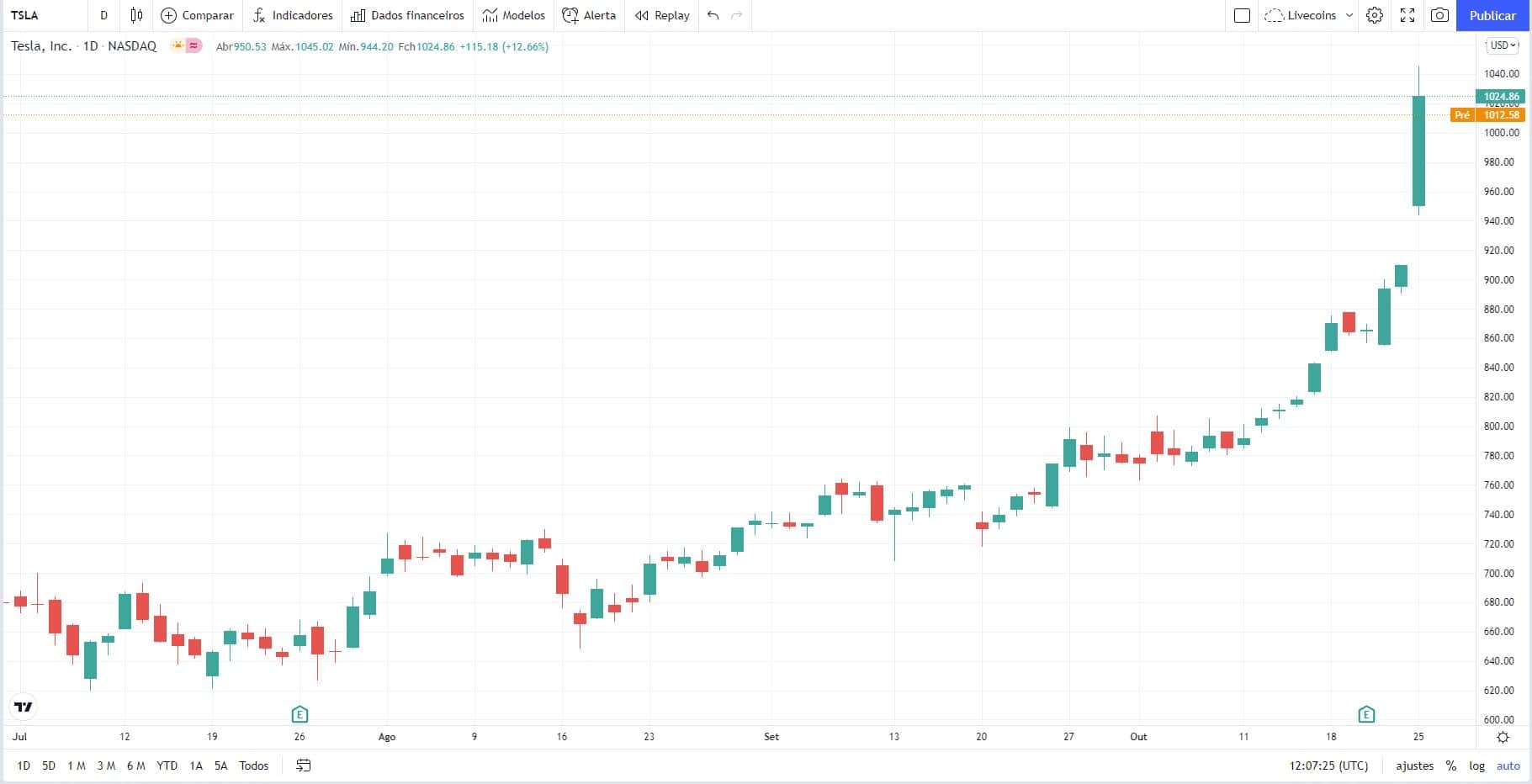1532x784 pixels.
Task: Enter fullscreen mode
Action: [1407, 15]
